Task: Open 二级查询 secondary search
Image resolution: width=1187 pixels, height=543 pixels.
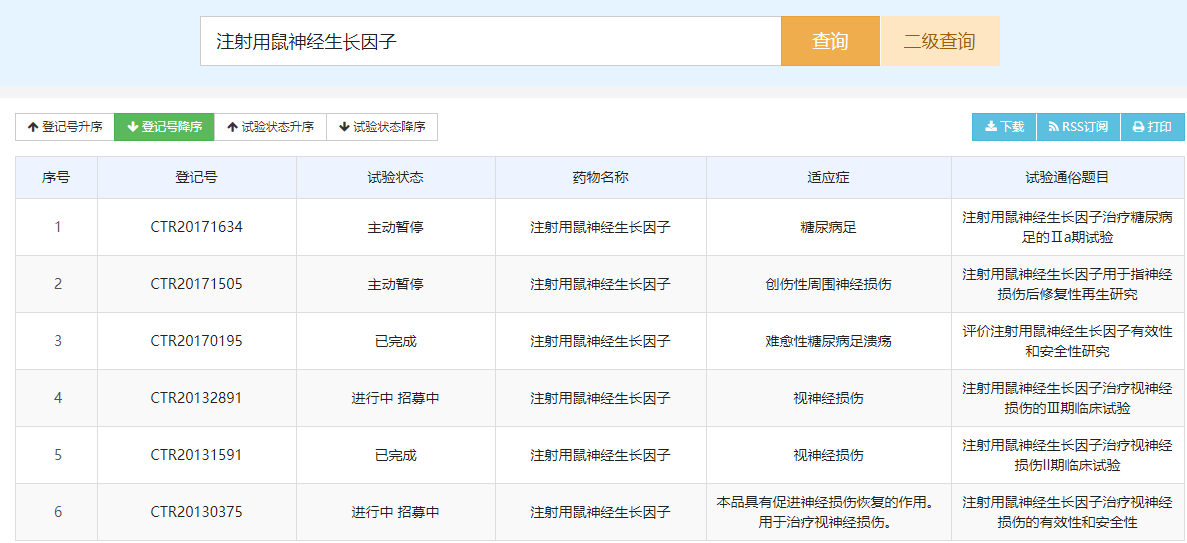Action: [939, 41]
